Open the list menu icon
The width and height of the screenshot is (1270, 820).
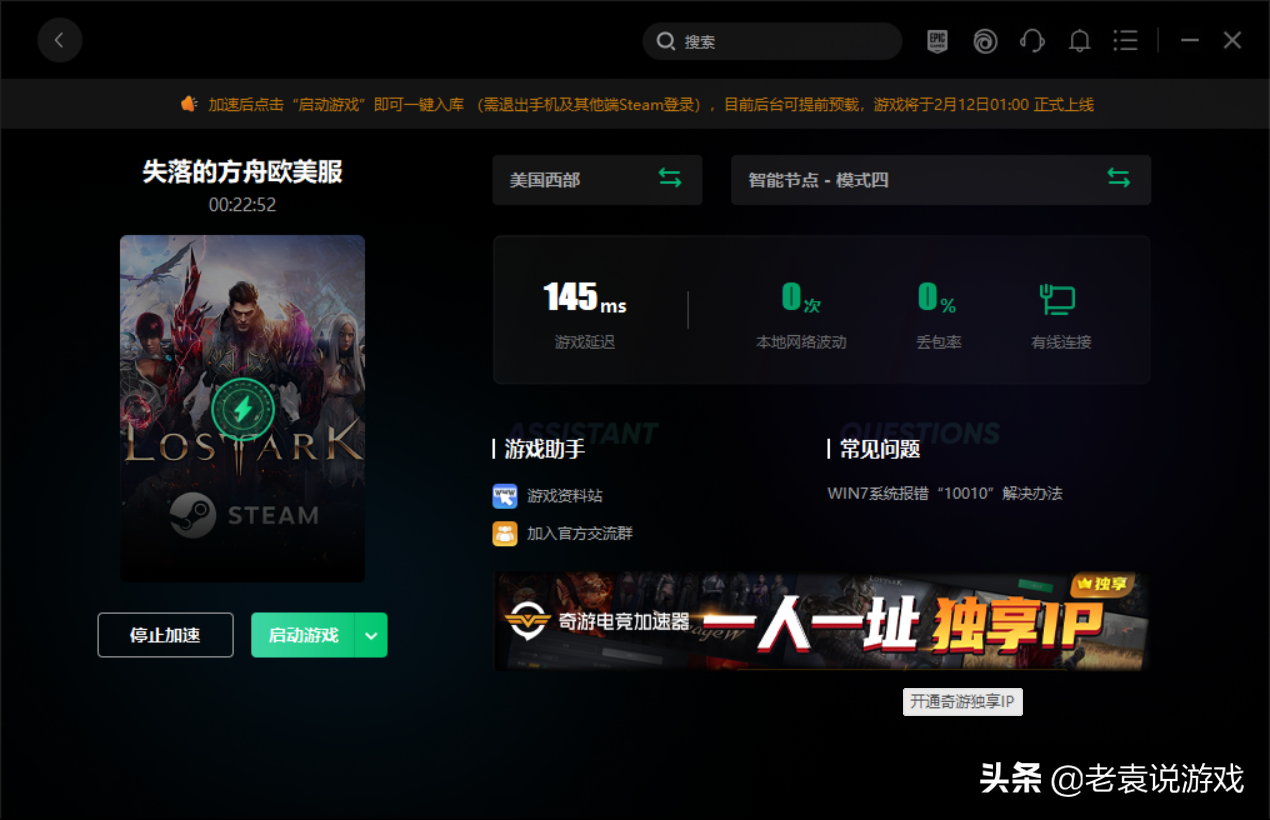tap(1125, 41)
